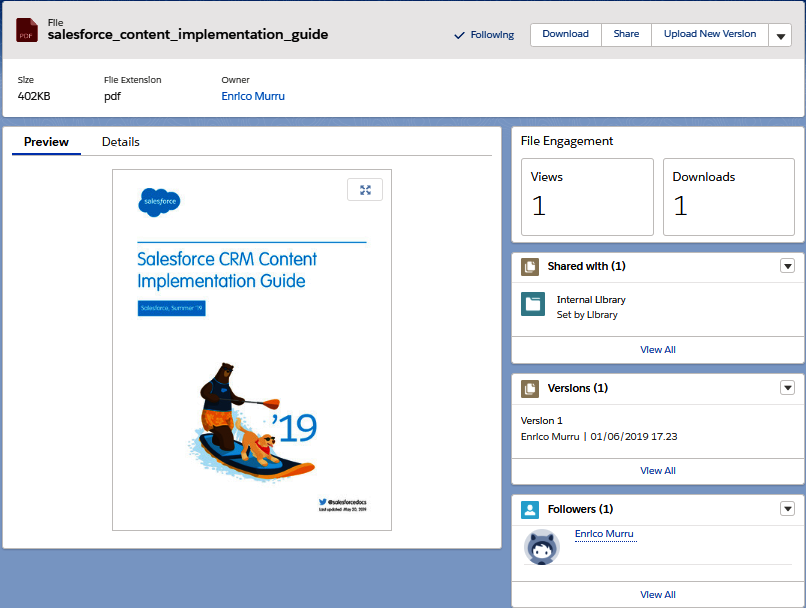Click View All under Shared with
This screenshot has height=608, width=806.
(x=658, y=350)
